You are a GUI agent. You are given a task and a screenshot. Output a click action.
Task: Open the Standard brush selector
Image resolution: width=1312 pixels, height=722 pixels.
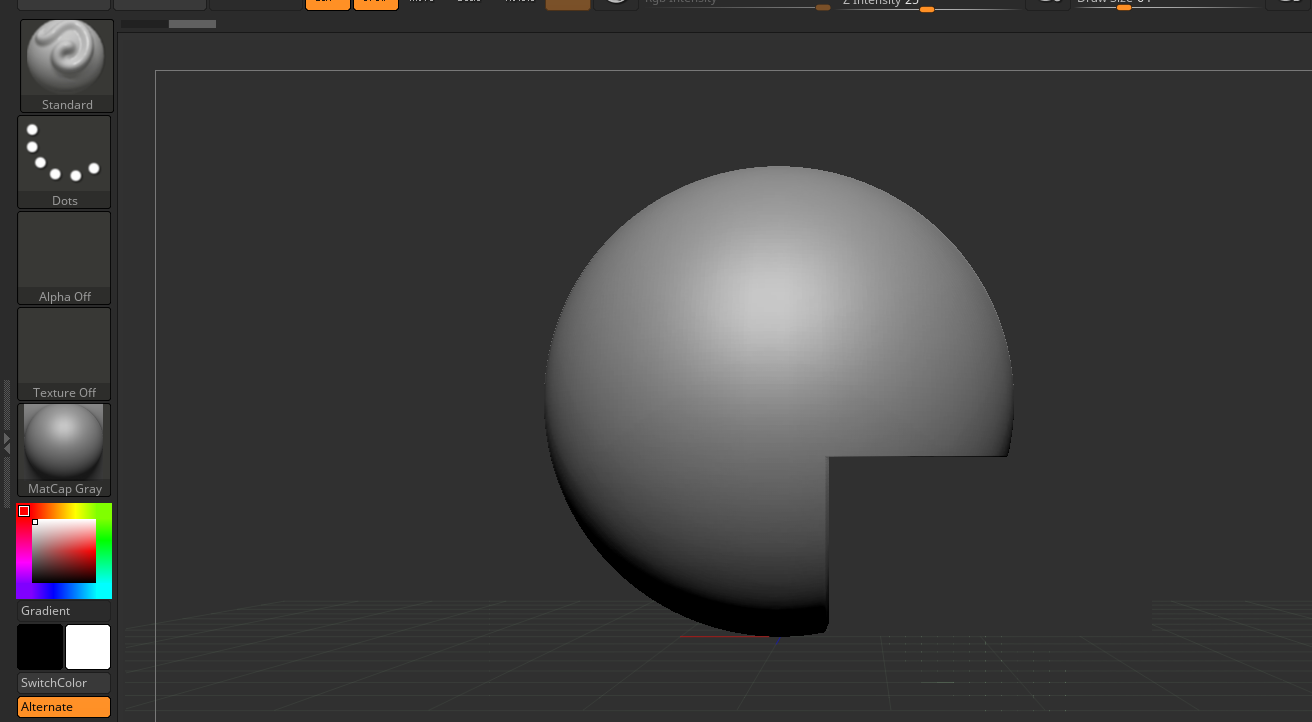point(67,65)
